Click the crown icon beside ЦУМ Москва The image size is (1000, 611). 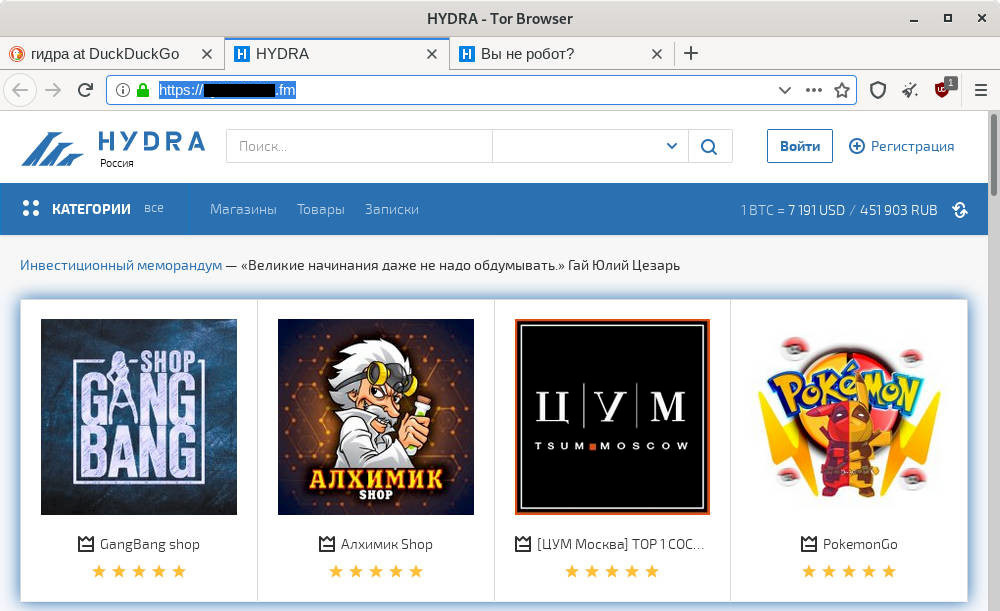(523, 544)
